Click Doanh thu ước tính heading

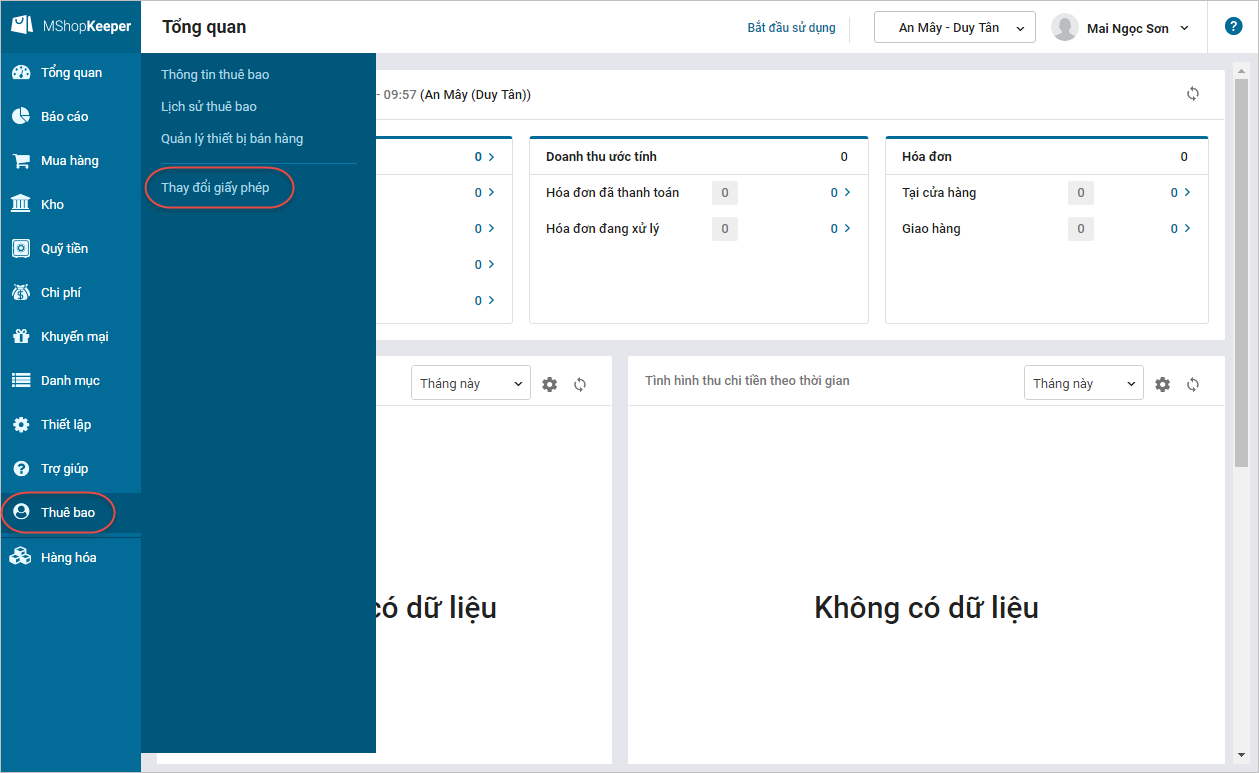601,157
